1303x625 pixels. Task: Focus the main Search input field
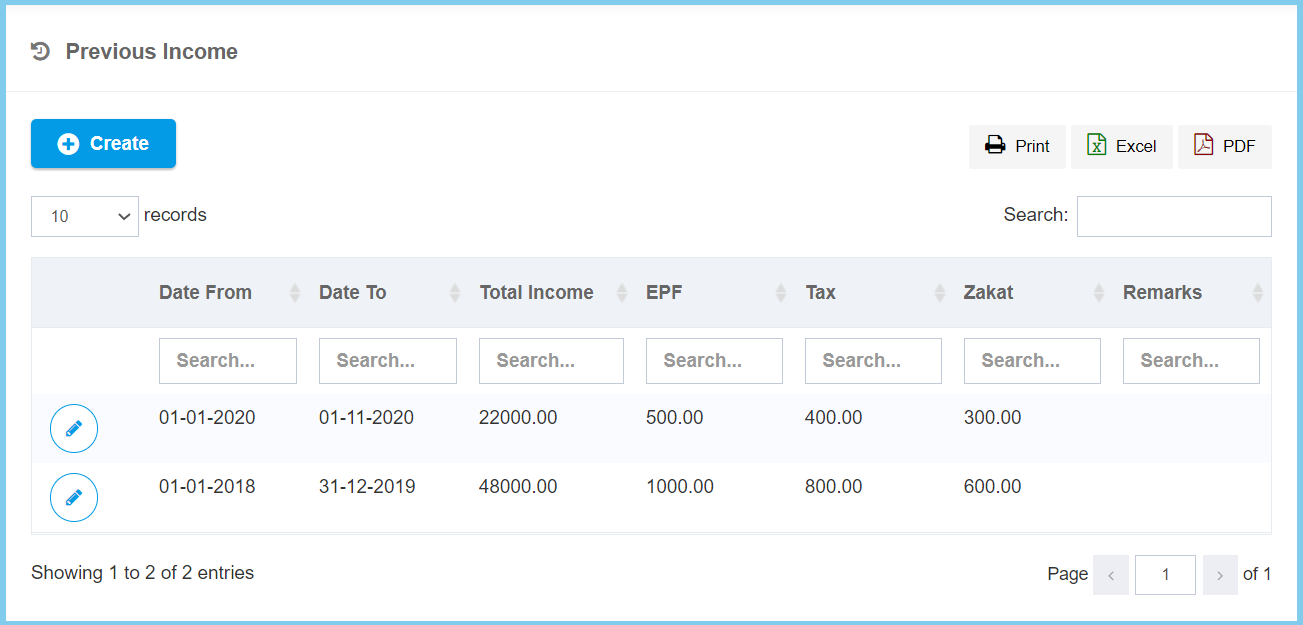point(1173,216)
